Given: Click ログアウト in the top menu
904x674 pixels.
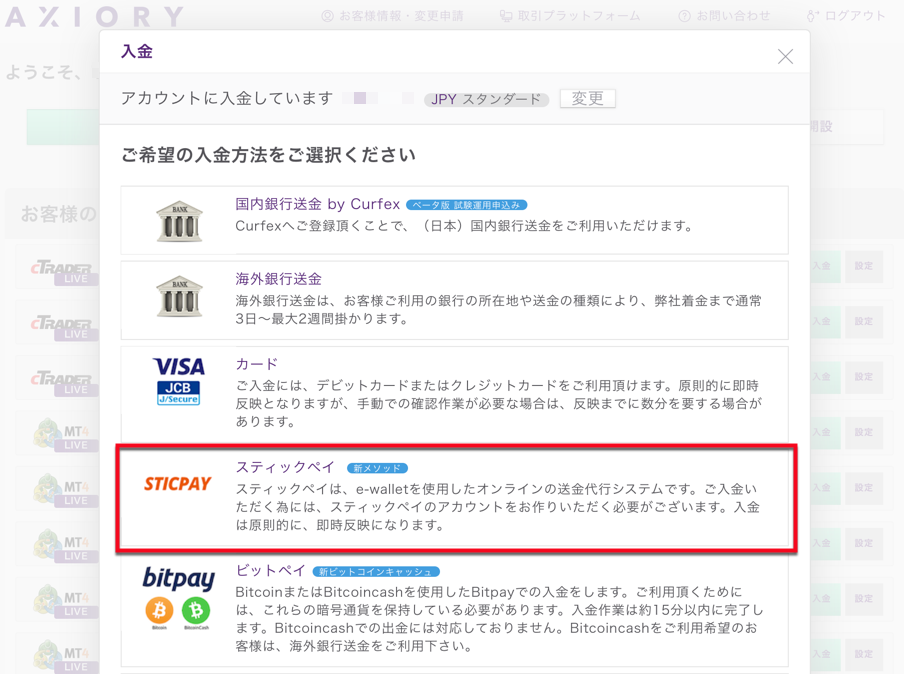Looking at the screenshot, I should 846,16.
